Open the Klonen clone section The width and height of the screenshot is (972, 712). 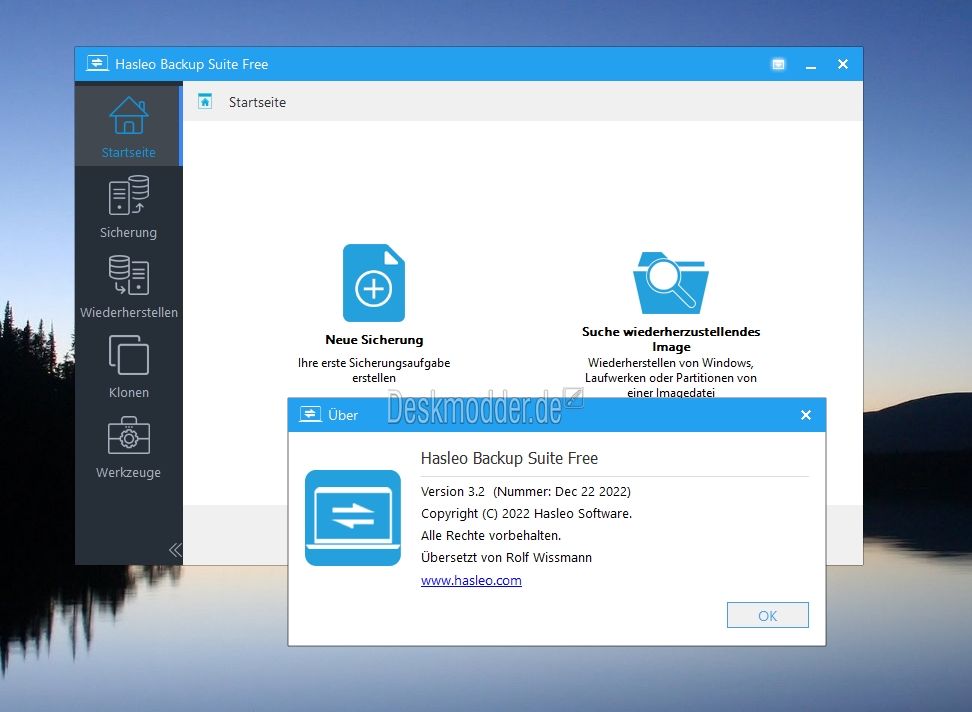click(128, 367)
